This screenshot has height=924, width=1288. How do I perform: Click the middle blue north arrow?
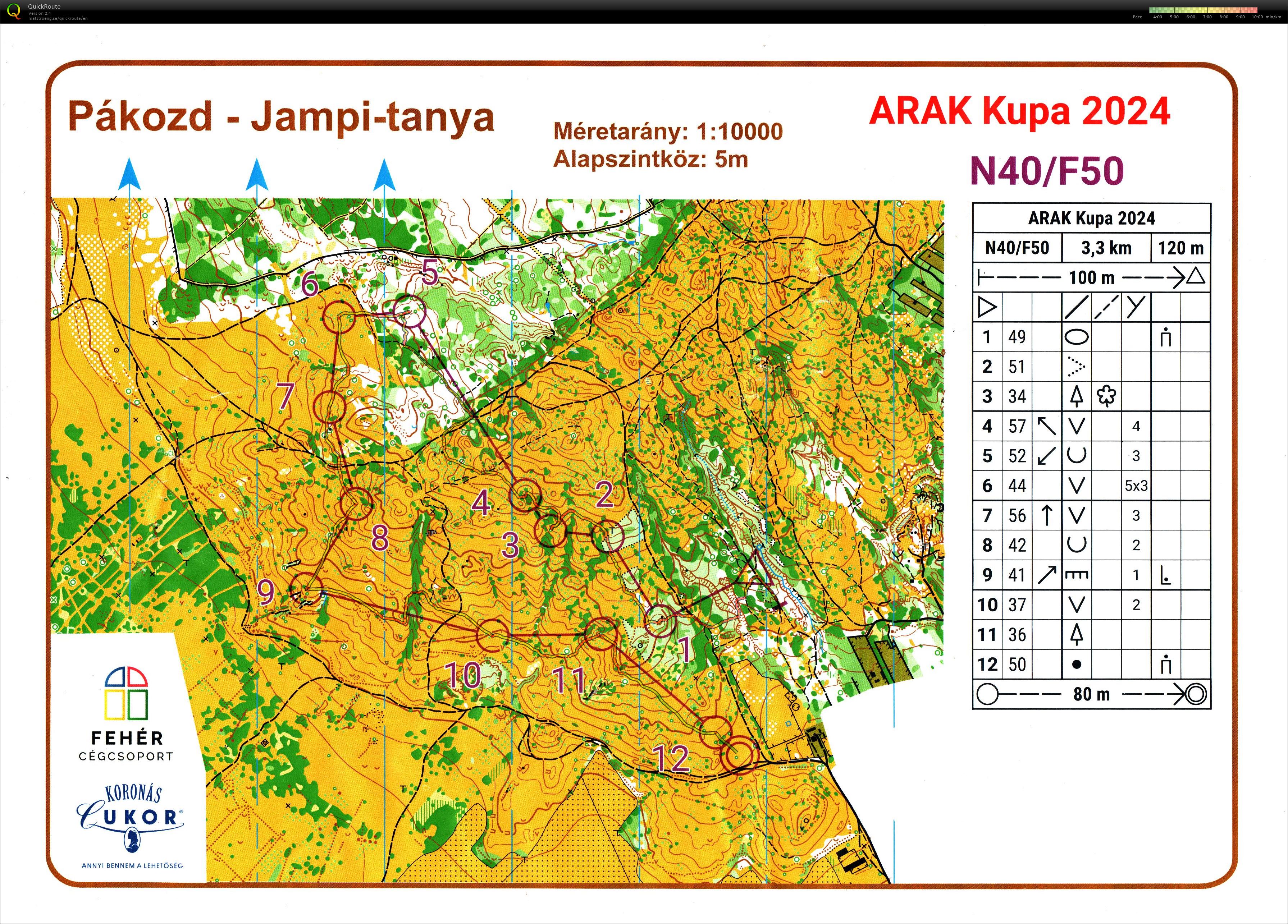257,174
